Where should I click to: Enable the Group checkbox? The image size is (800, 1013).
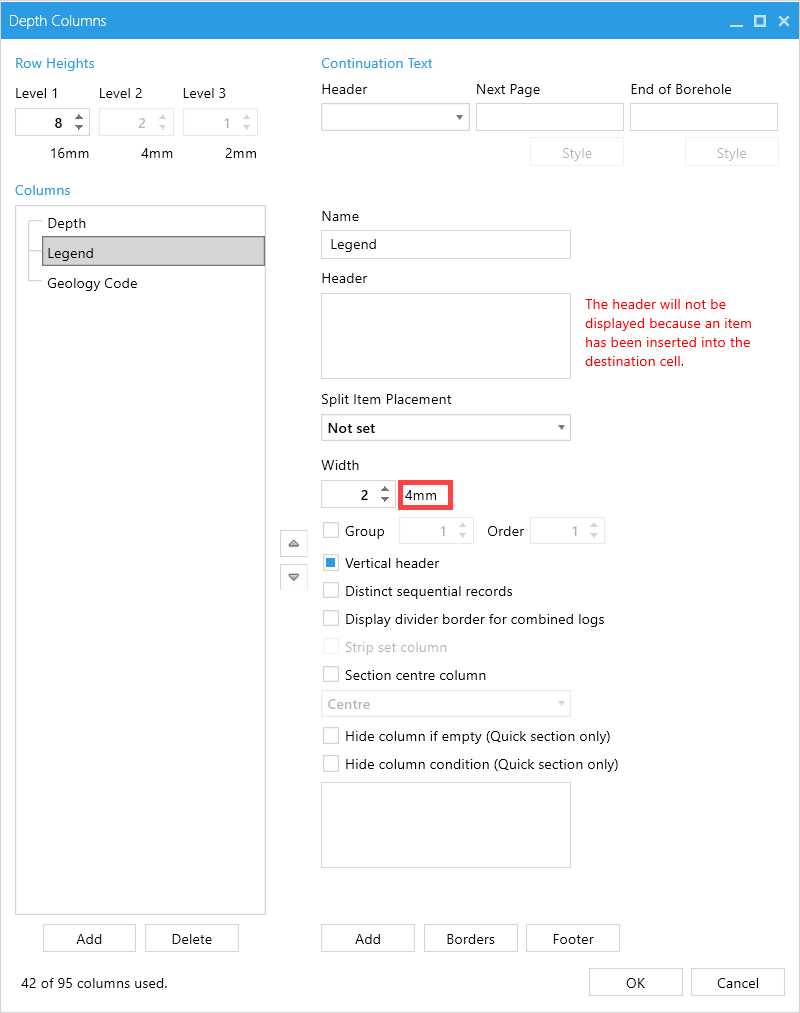(x=331, y=530)
